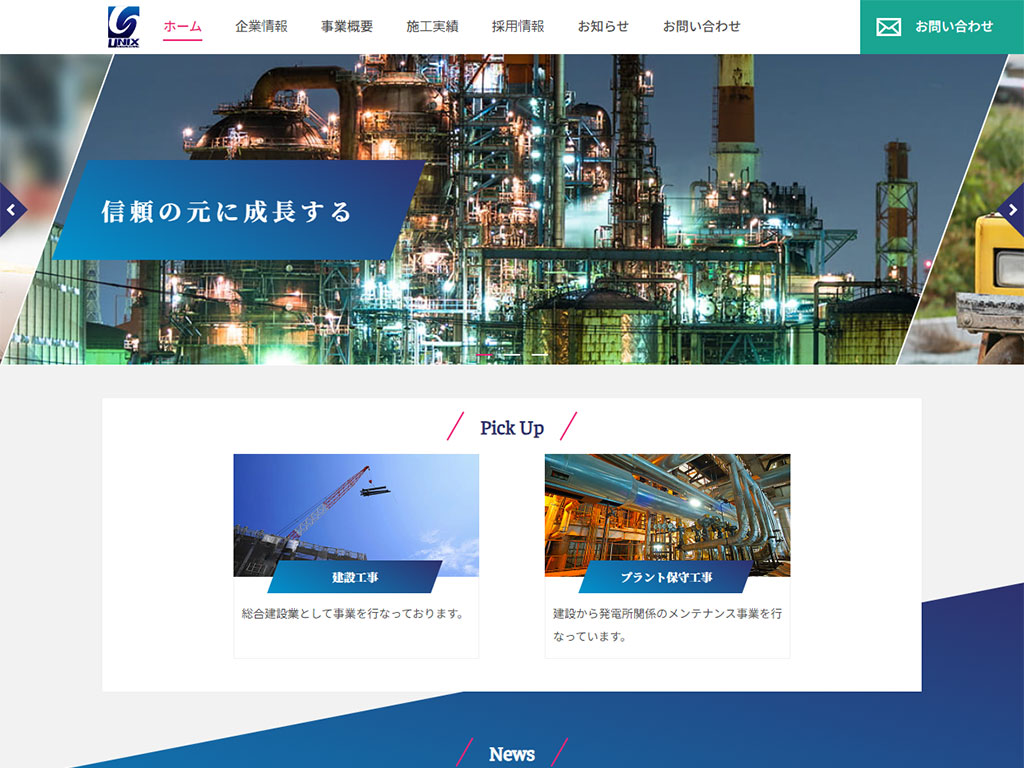
Task: Click the UNIX company logo
Action: coord(124,27)
